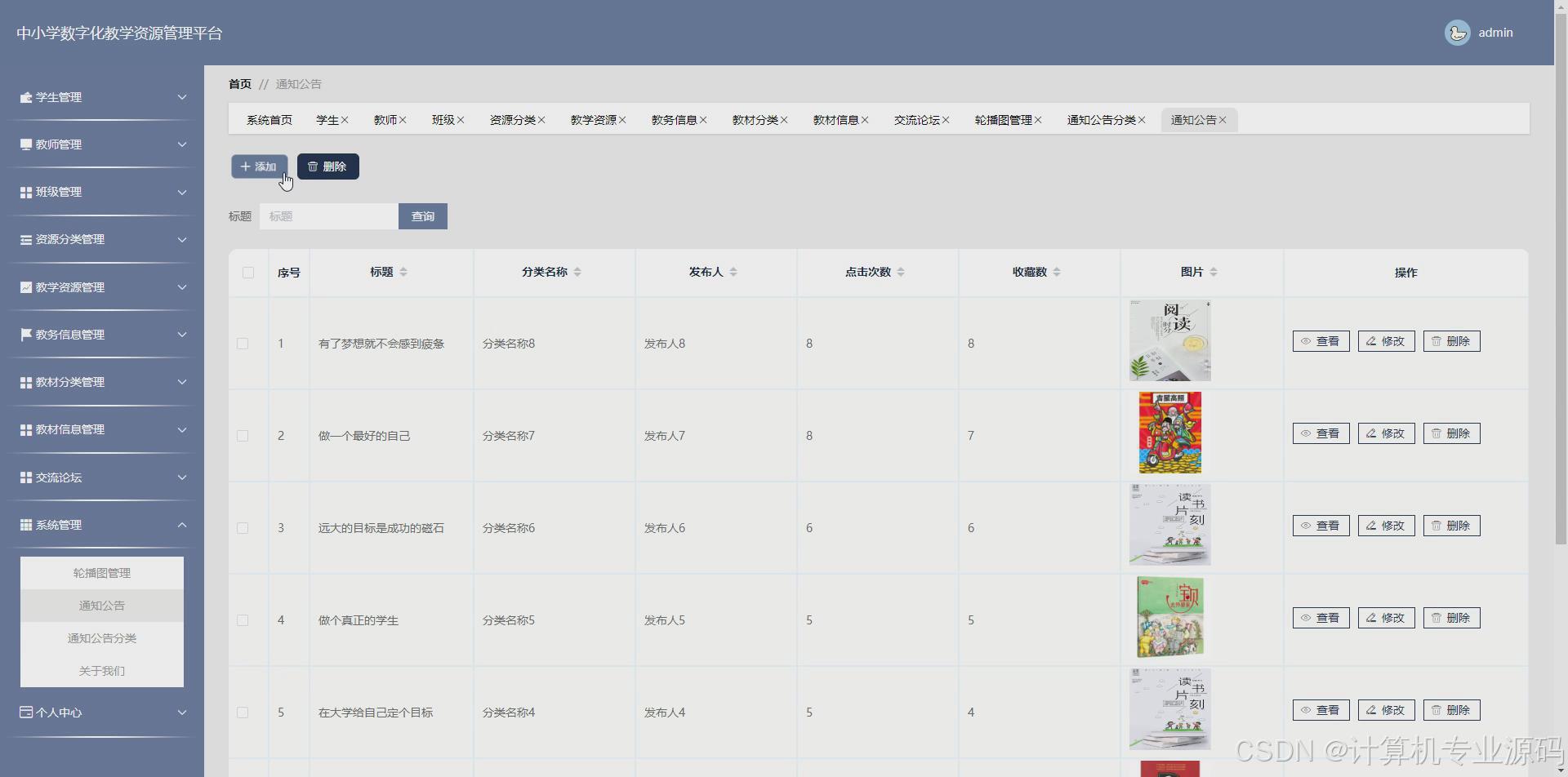This screenshot has height=777, width=1568.
Task: Expand the 交流论坛 menu chevron
Action: coord(182,477)
